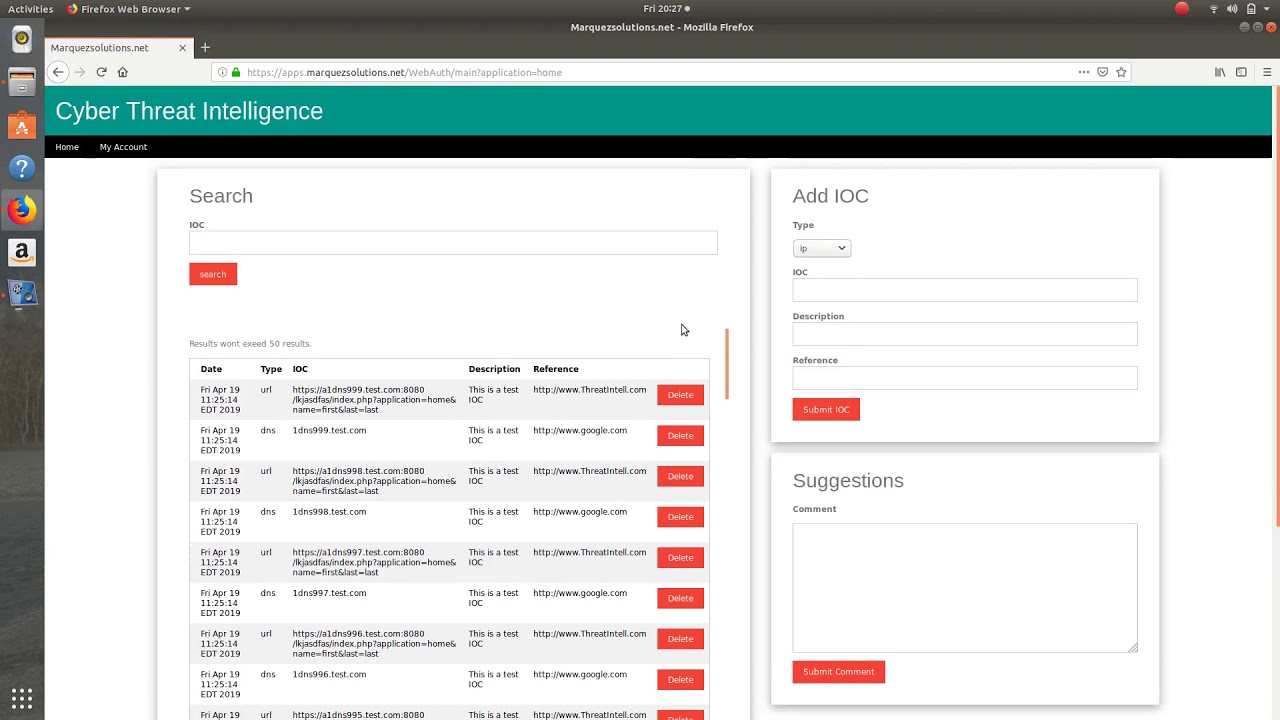Open Ubuntu Software from the dock

tap(22, 125)
